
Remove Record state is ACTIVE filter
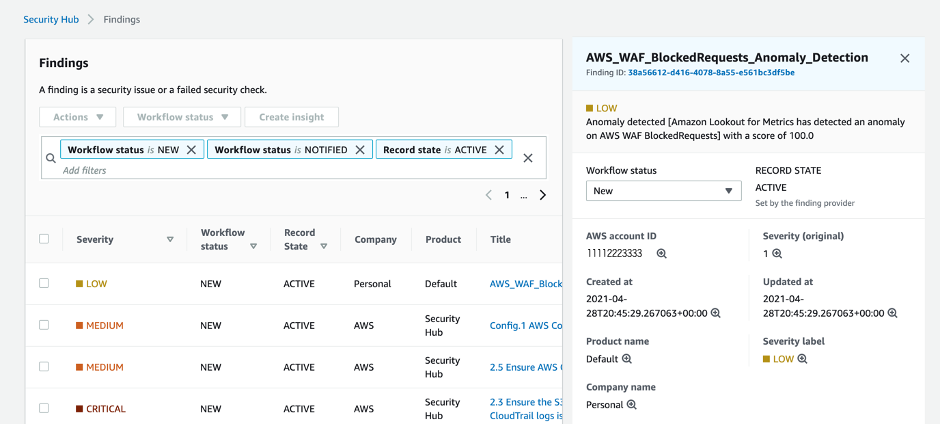point(499,150)
